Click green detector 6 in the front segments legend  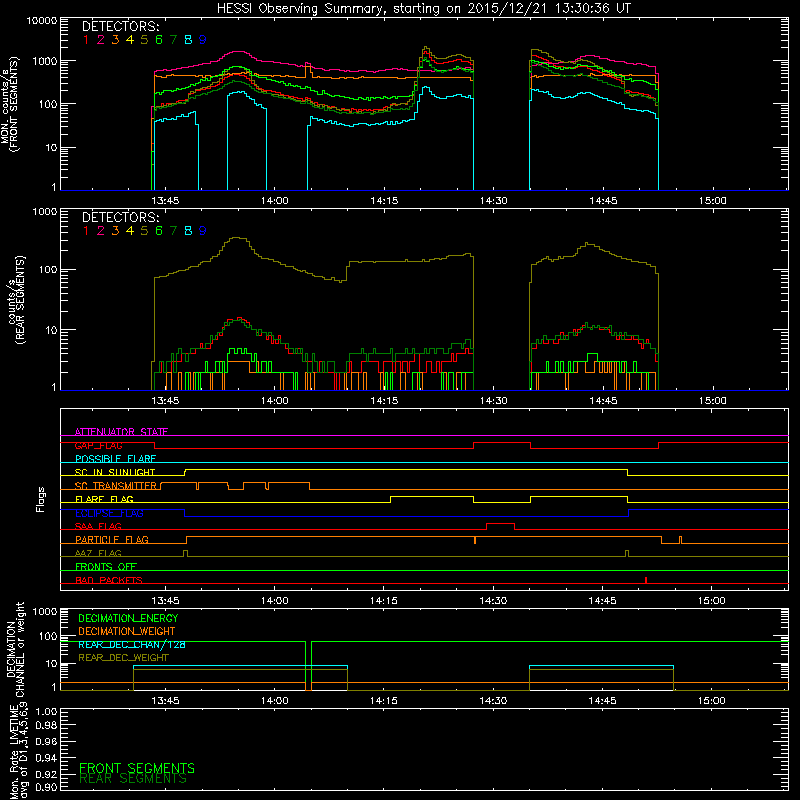click(159, 39)
